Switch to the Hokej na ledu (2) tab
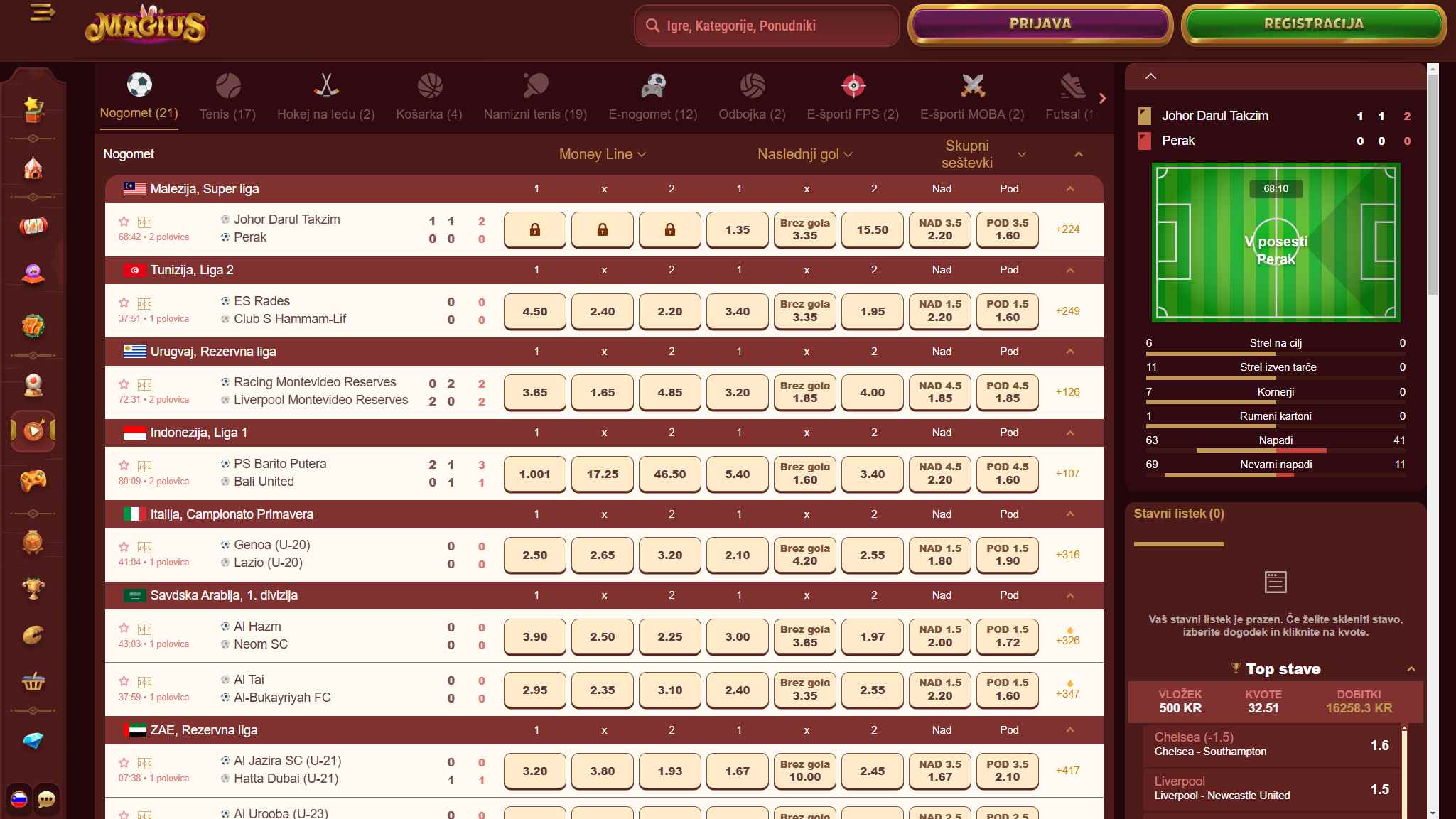This screenshot has width=1456, height=819. tap(326, 97)
